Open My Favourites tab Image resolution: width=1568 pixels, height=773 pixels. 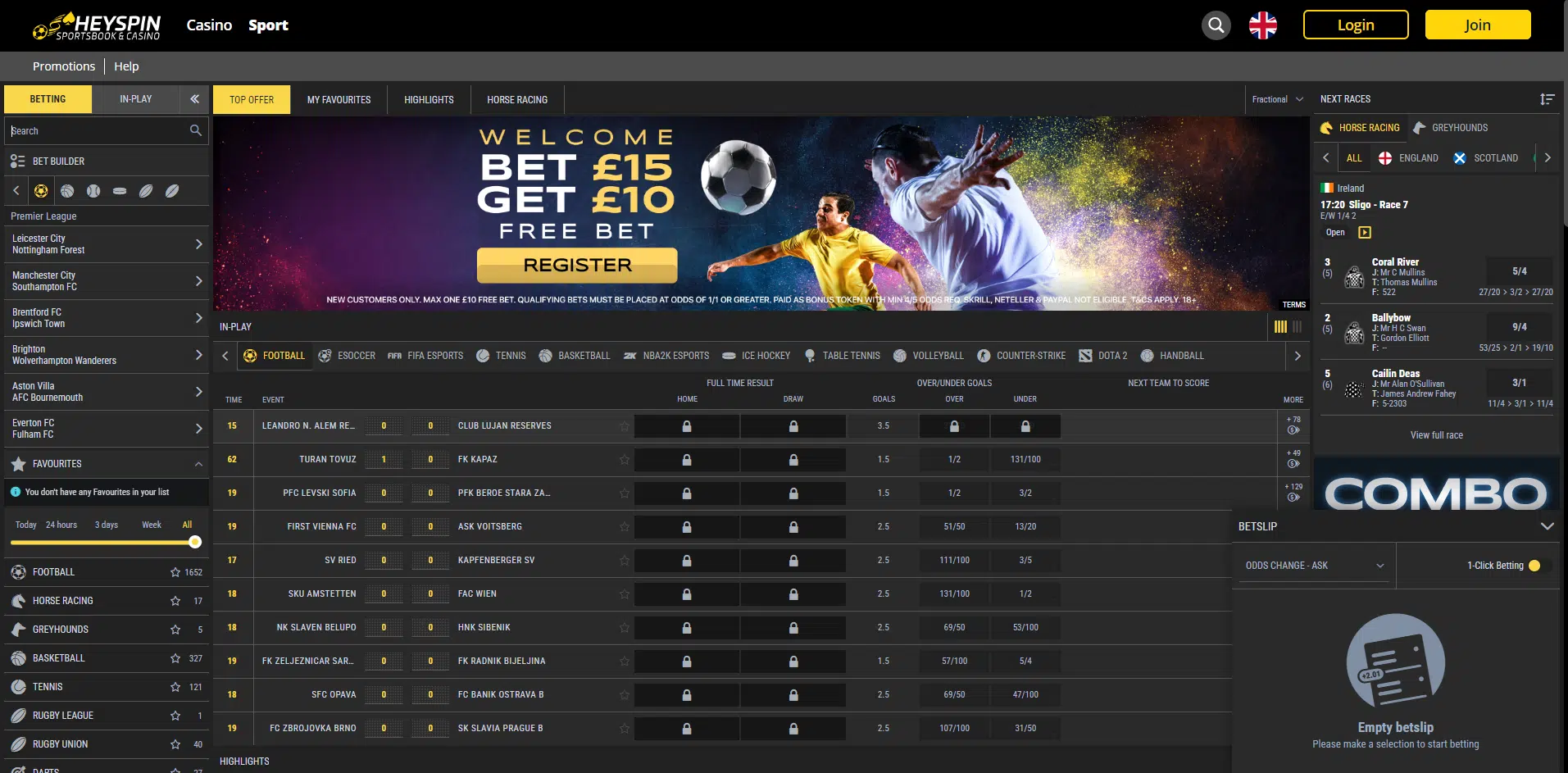click(x=339, y=100)
